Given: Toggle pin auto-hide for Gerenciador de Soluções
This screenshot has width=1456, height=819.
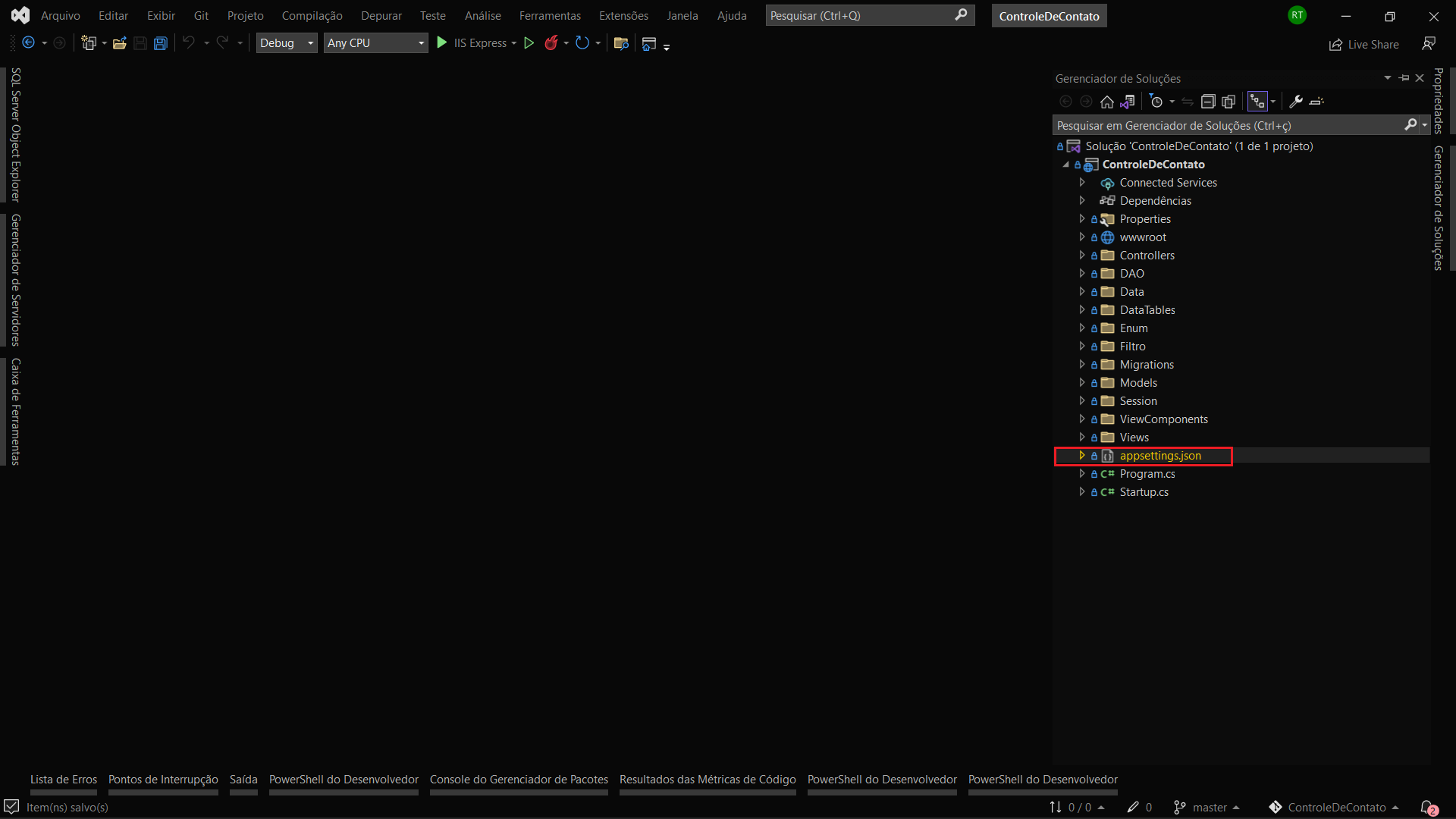Looking at the screenshot, I should pyautogui.click(x=1404, y=78).
